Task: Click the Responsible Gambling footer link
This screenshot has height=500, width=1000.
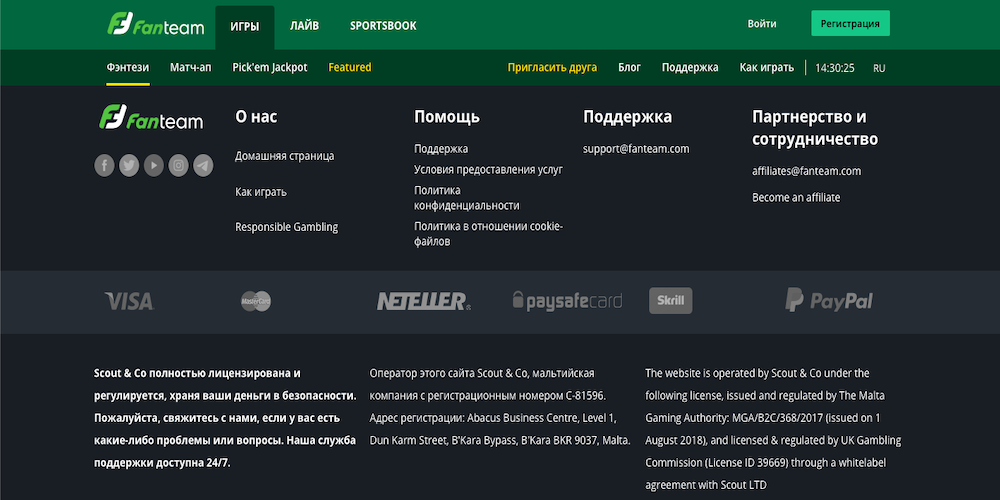Action: [286, 227]
